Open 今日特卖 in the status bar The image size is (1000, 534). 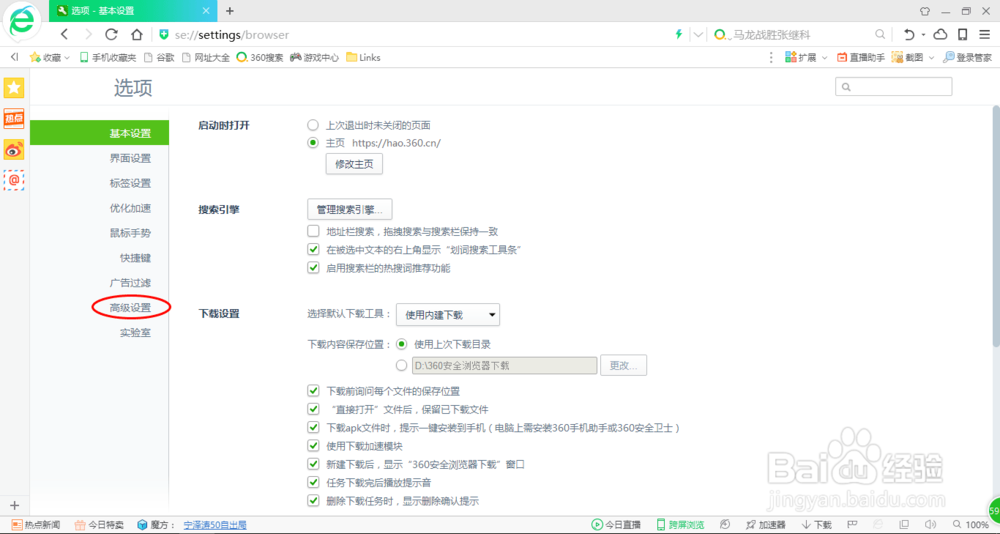pos(99,525)
